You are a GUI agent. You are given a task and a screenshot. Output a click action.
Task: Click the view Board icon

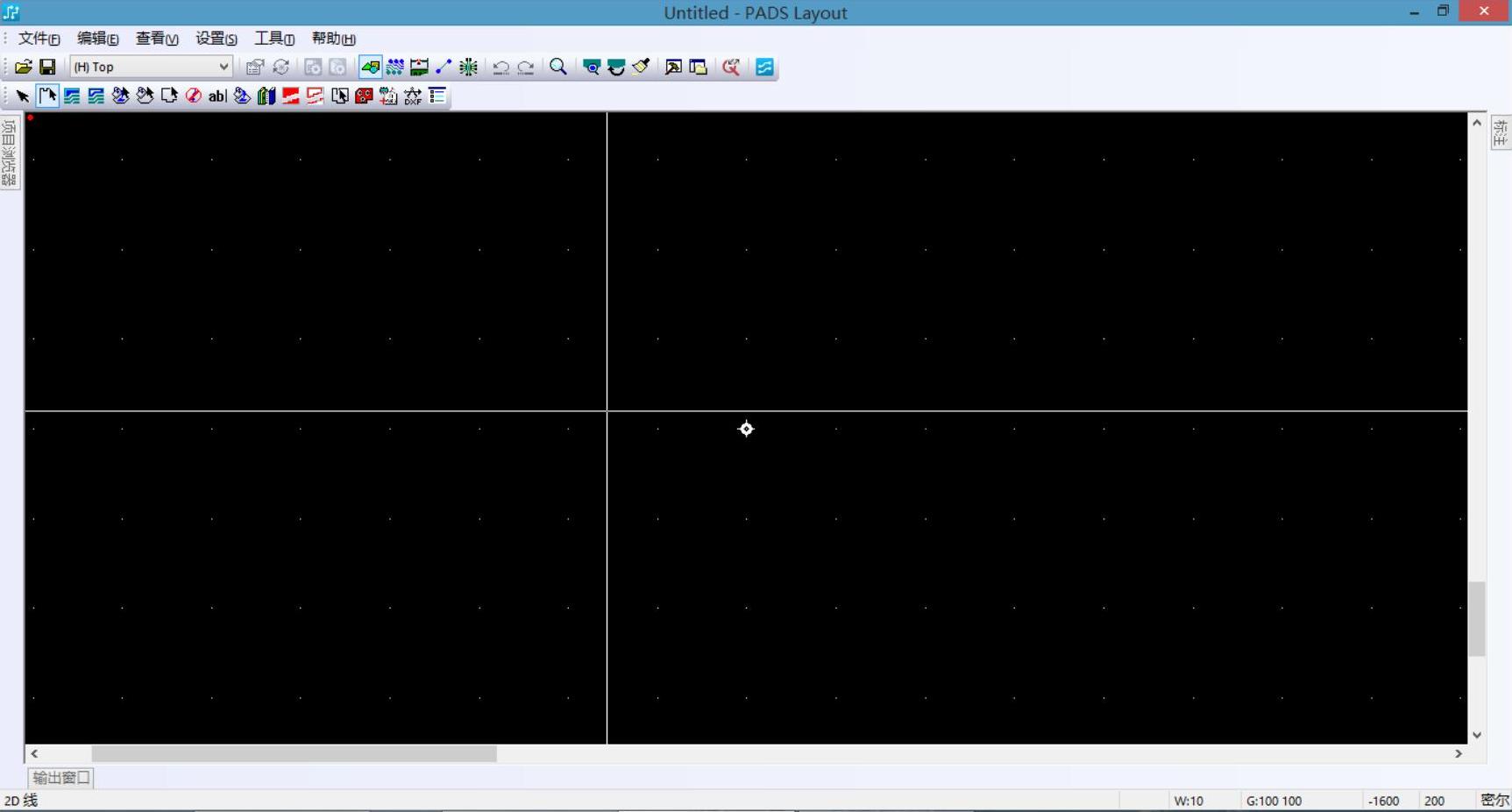pos(592,67)
